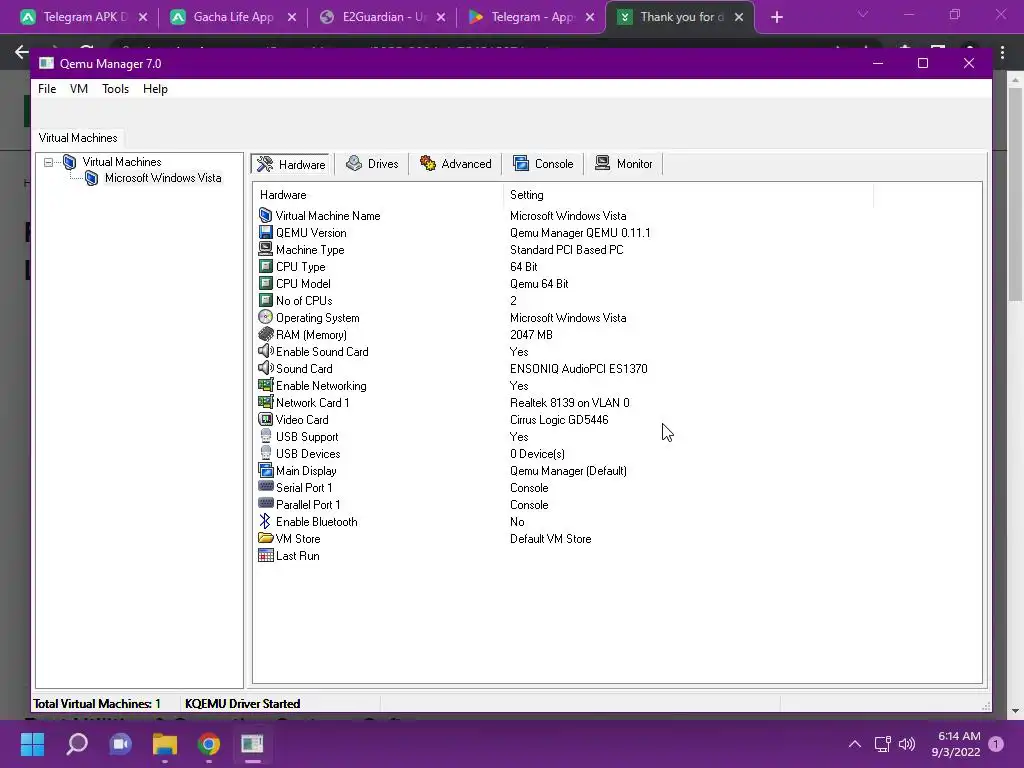Click the RAM (Memory) chip icon
The height and width of the screenshot is (768, 1024).
(x=265, y=334)
